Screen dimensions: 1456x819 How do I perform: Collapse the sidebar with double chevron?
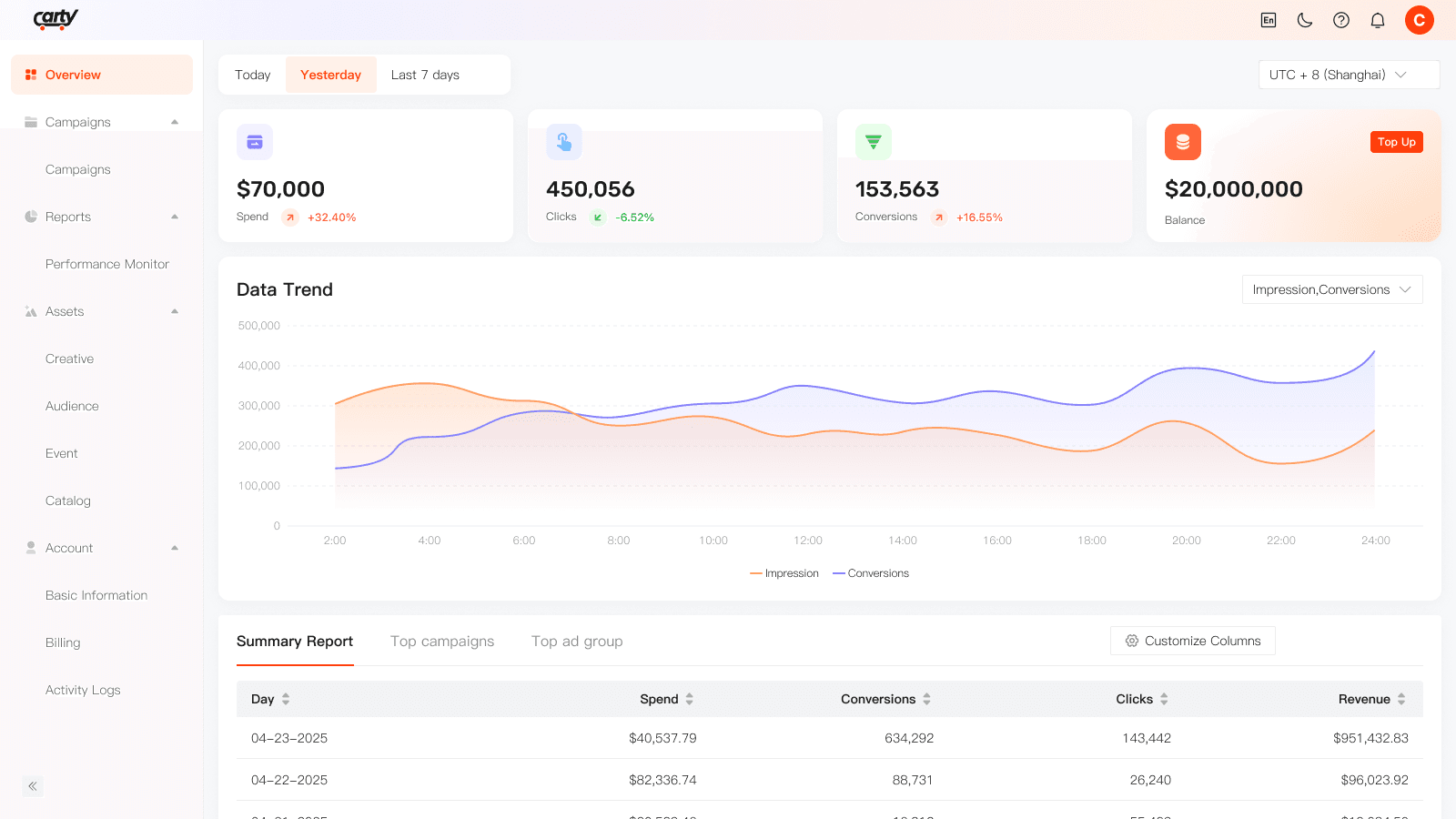[33, 786]
